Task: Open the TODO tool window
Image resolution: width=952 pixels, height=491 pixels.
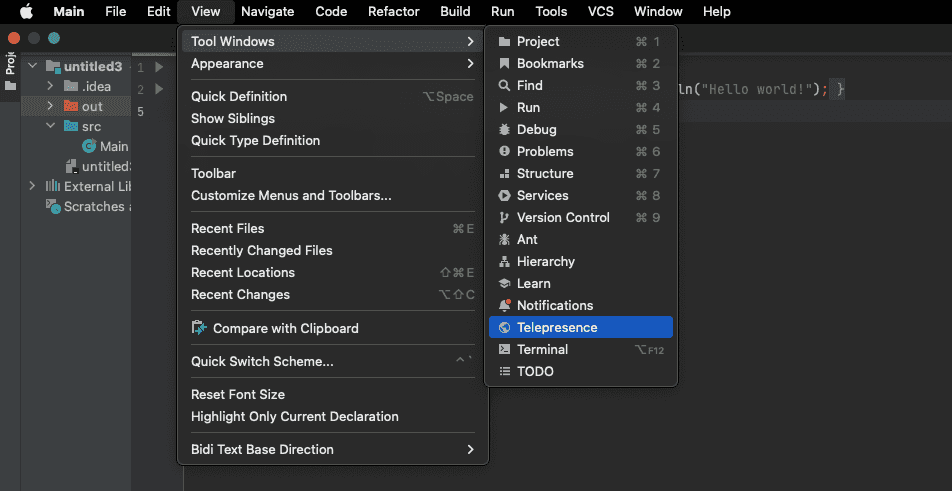Action: [x=581, y=371]
